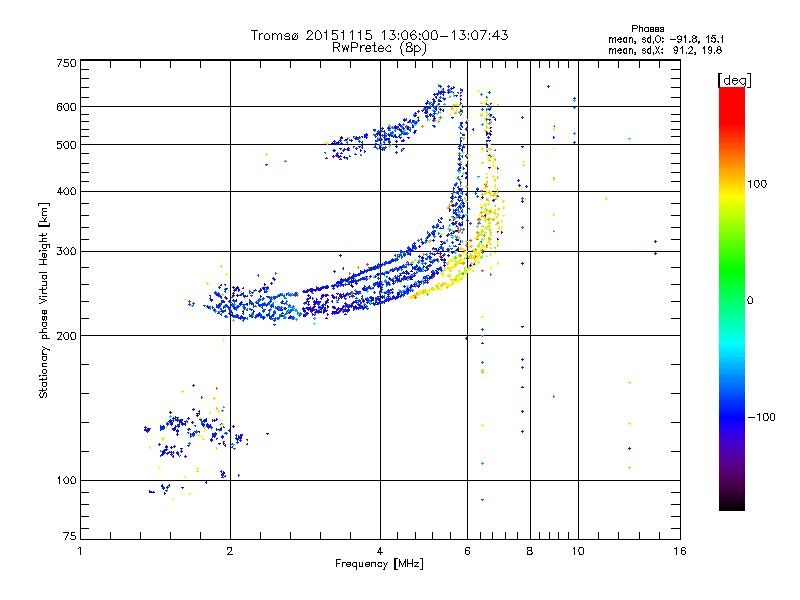Click the x-axis tick label '6'
Image resolution: width=800 pixels, height=600 pixels.
click(467, 551)
